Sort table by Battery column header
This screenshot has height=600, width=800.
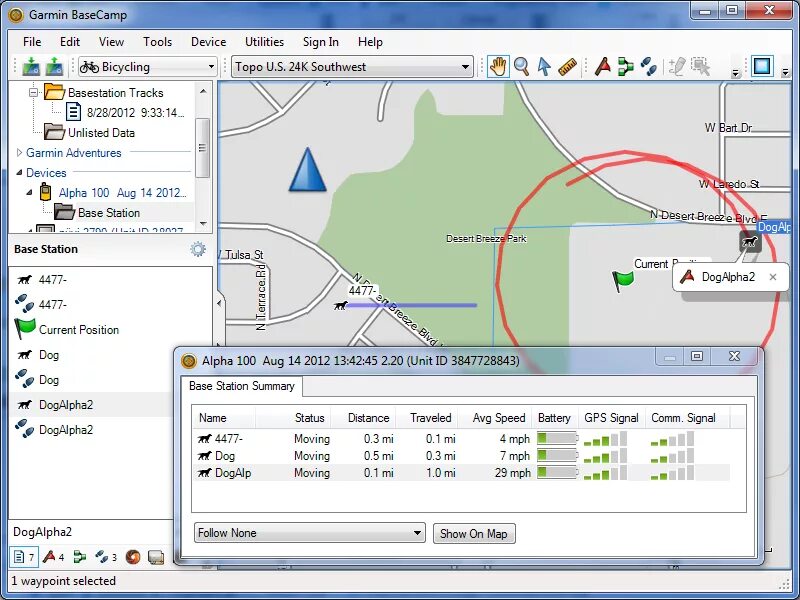[x=555, y=418]
